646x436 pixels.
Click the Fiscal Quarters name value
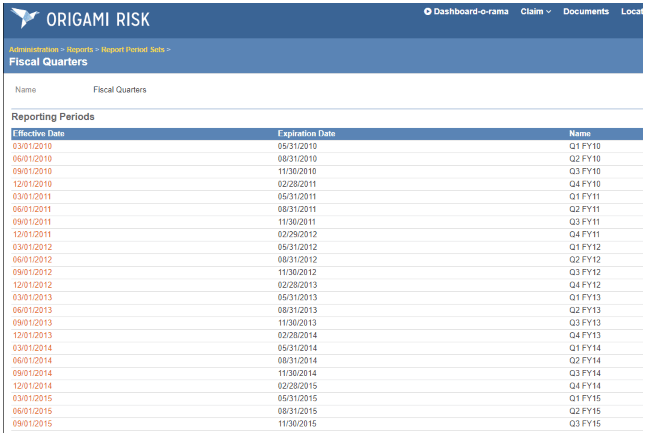tap(119, 90)
